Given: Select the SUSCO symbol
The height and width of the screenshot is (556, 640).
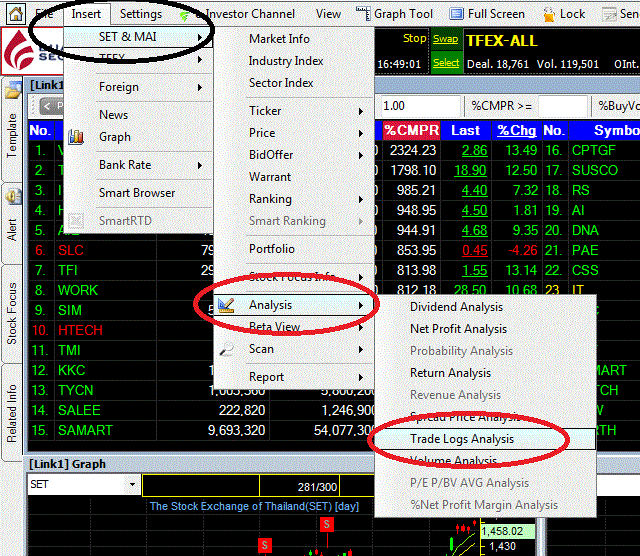Looking at the screenshot, I should 595,171.
